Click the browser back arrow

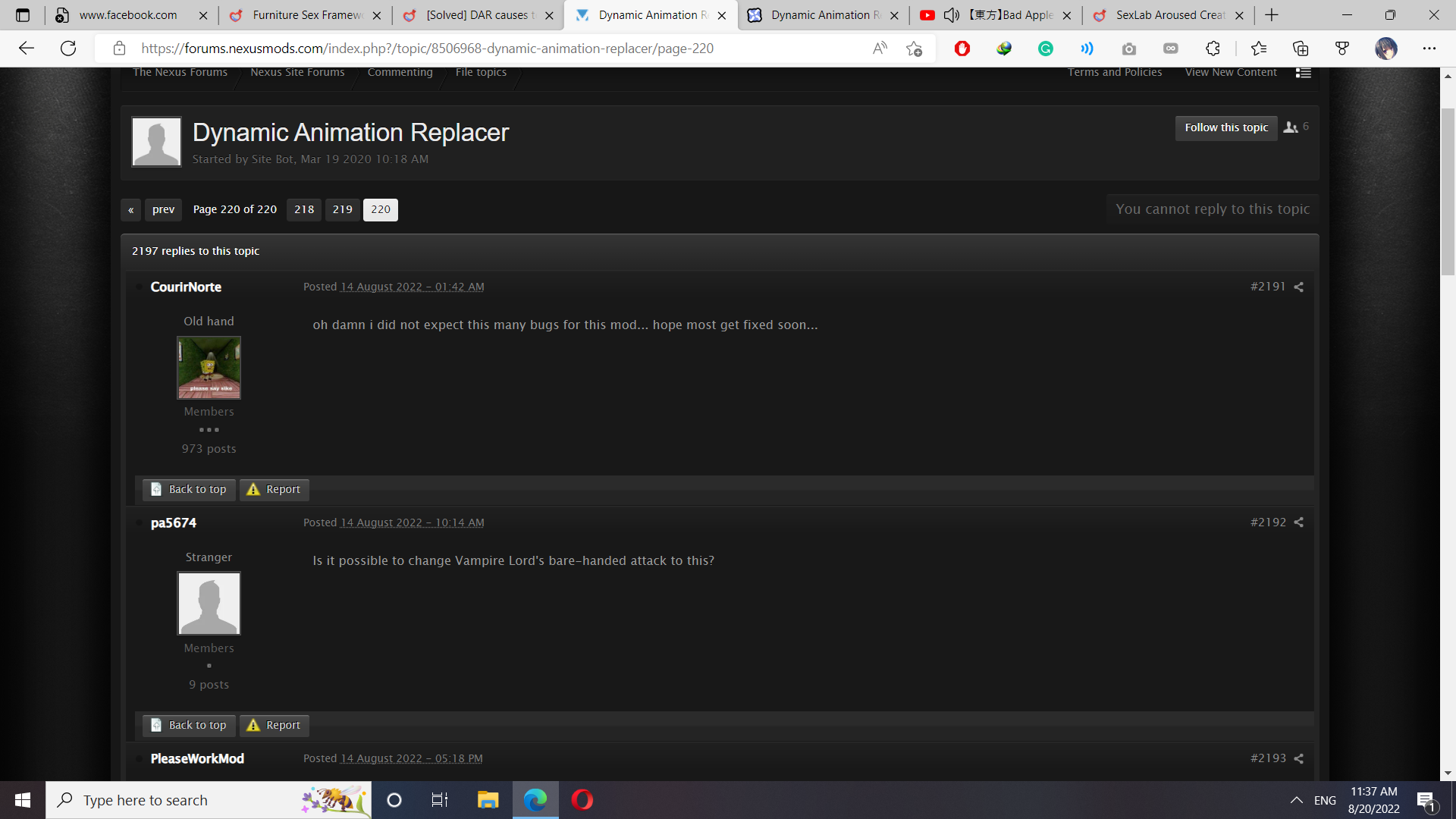[27, 49]
